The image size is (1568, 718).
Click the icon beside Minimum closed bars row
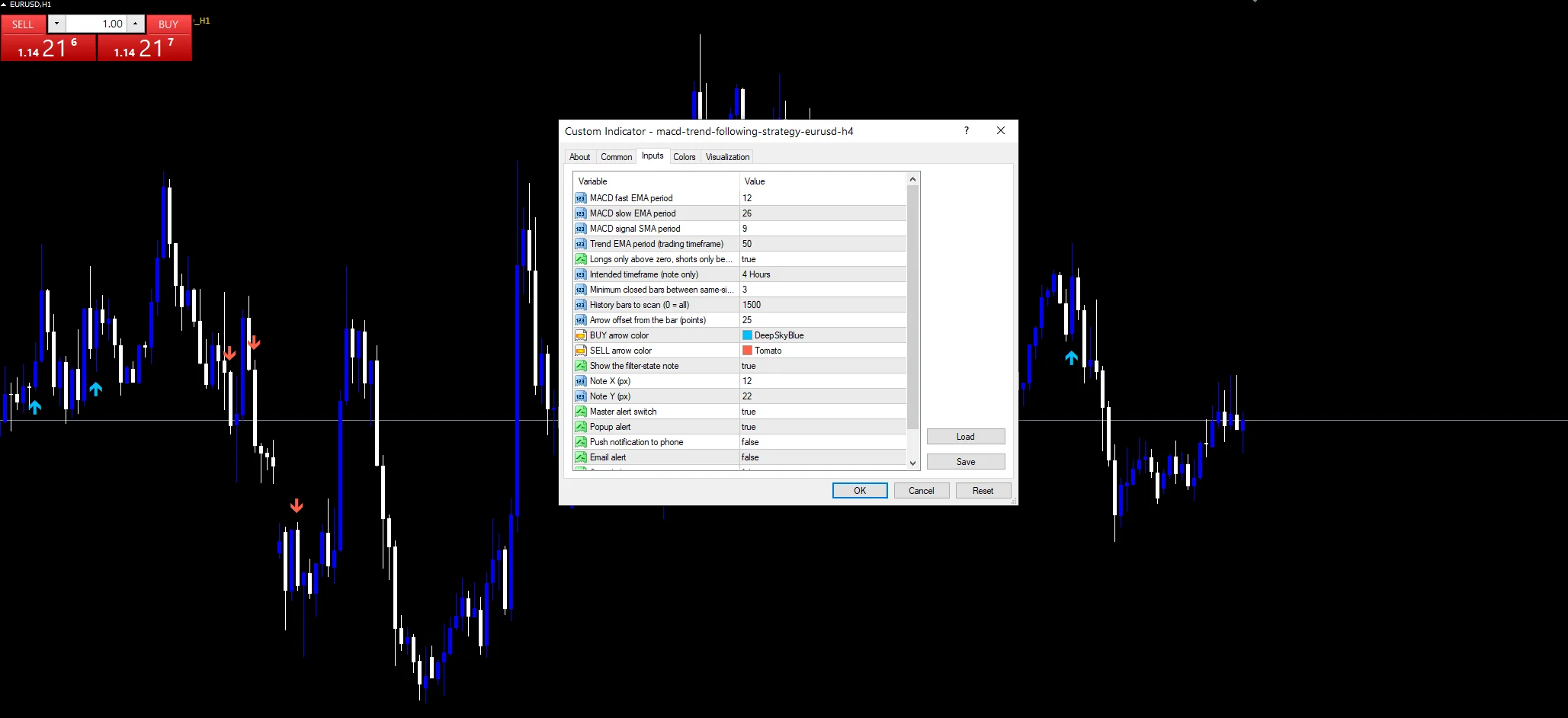coord(581,290)
